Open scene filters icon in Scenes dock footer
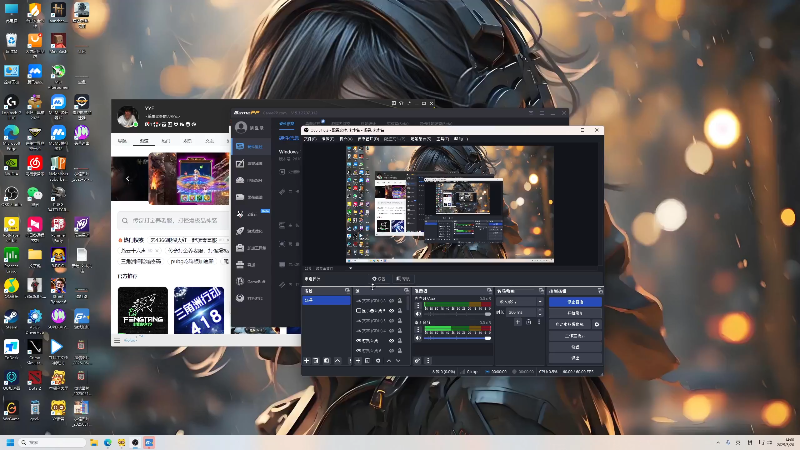The height and width of the screenshot is (450, 800). pyautogui.click(x=327, y=361)
